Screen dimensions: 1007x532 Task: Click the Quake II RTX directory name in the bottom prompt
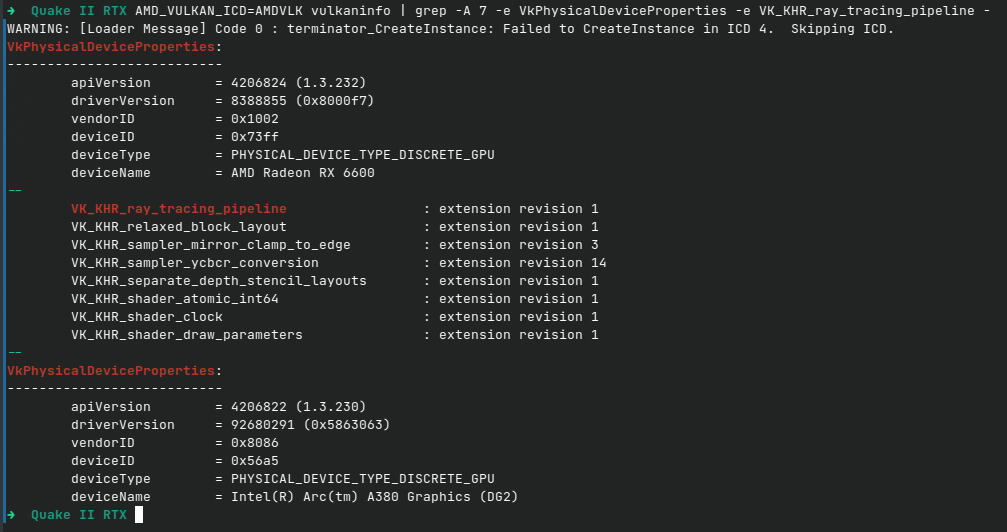78,515
